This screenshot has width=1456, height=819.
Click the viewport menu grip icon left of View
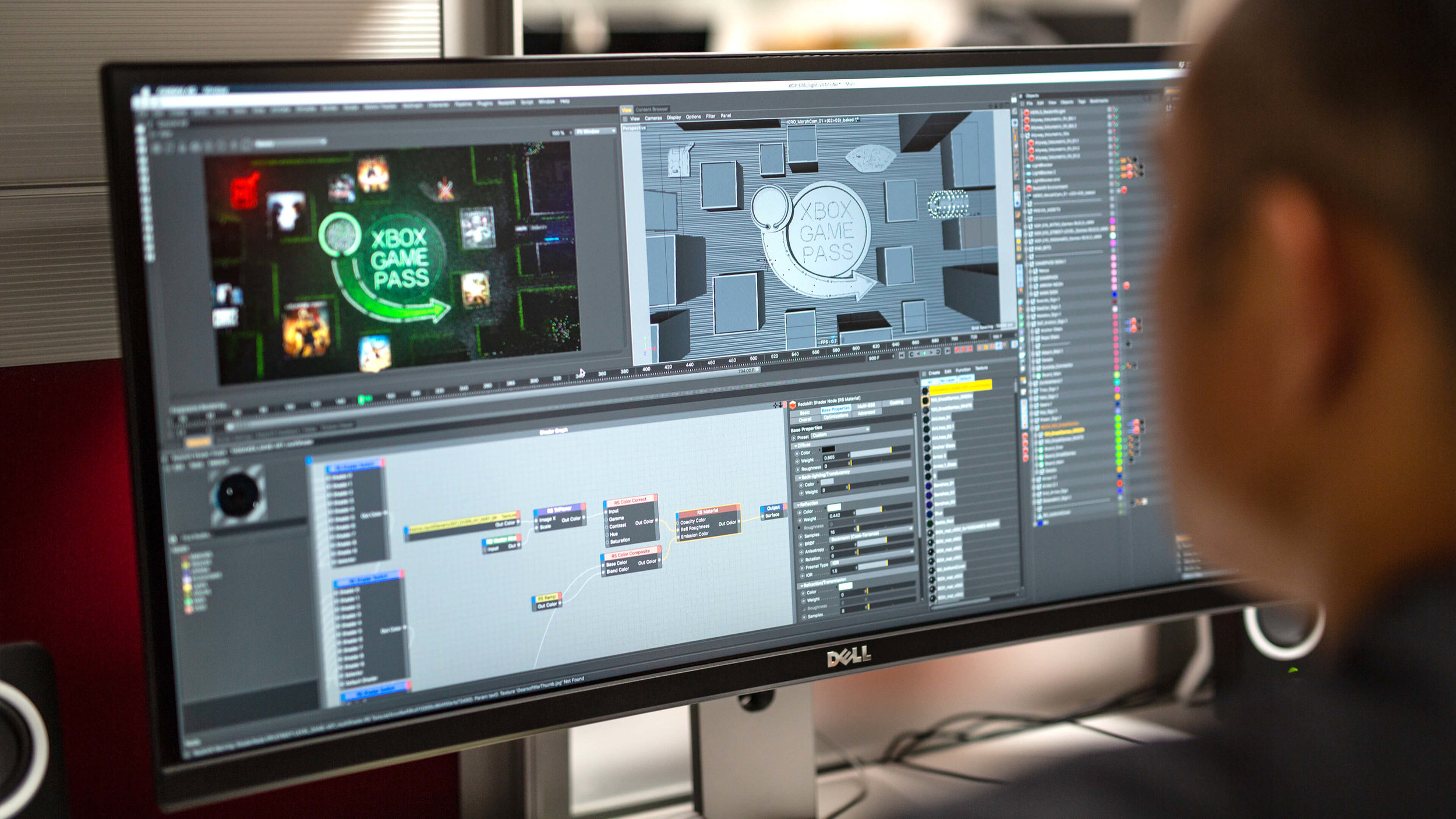pos(625,118)
